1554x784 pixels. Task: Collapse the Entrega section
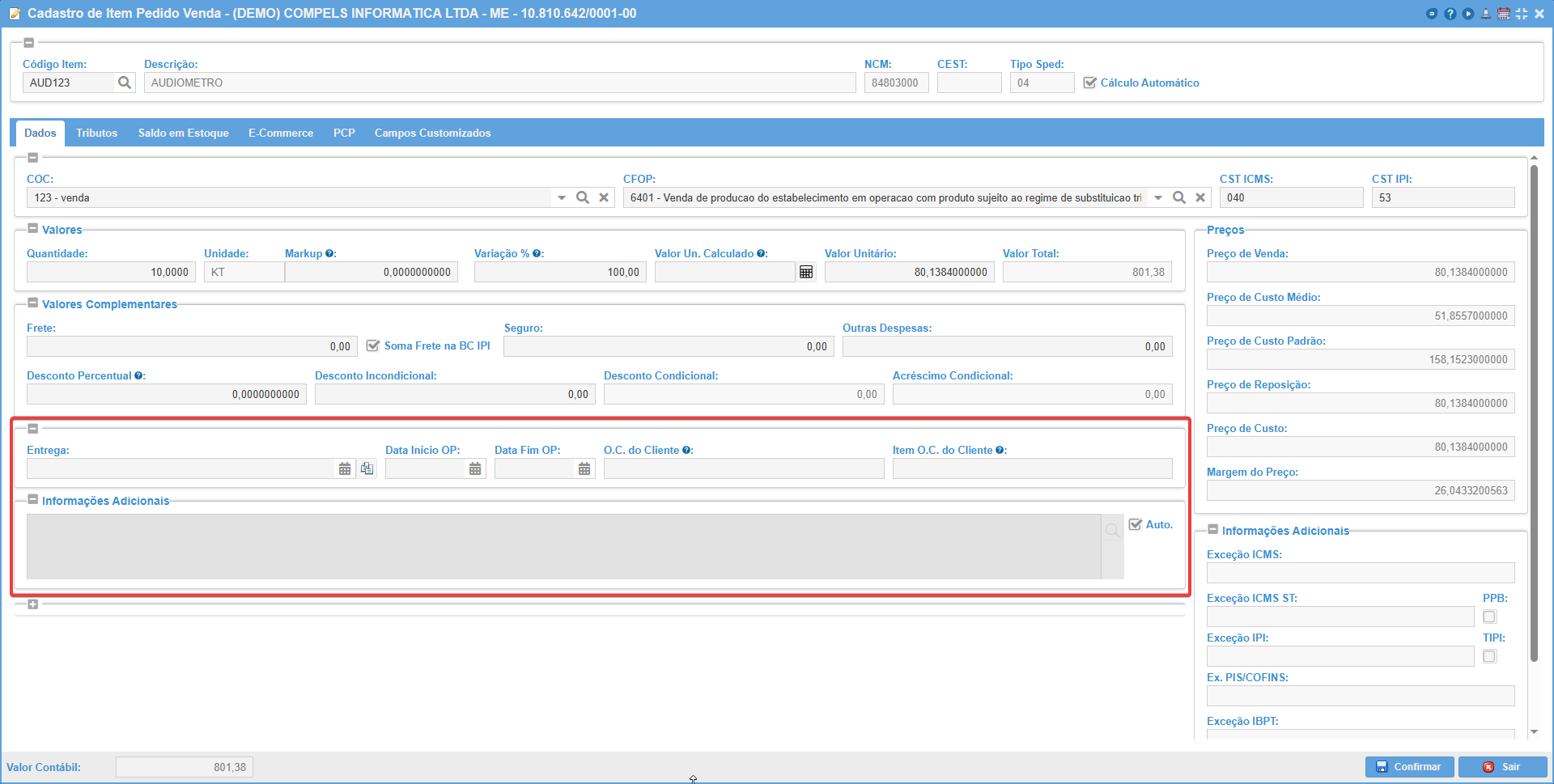[x=33, y=429]
